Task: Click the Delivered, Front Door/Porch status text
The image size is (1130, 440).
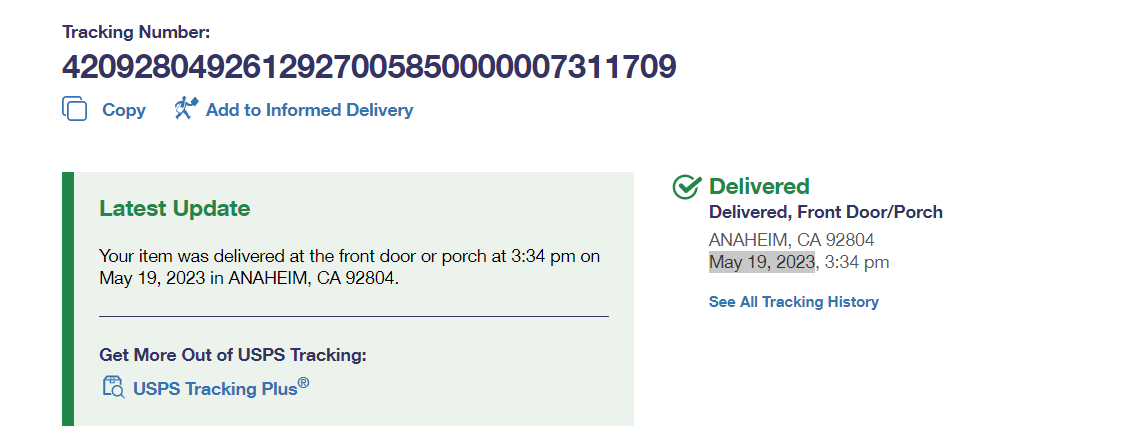Action: point(825,212)
